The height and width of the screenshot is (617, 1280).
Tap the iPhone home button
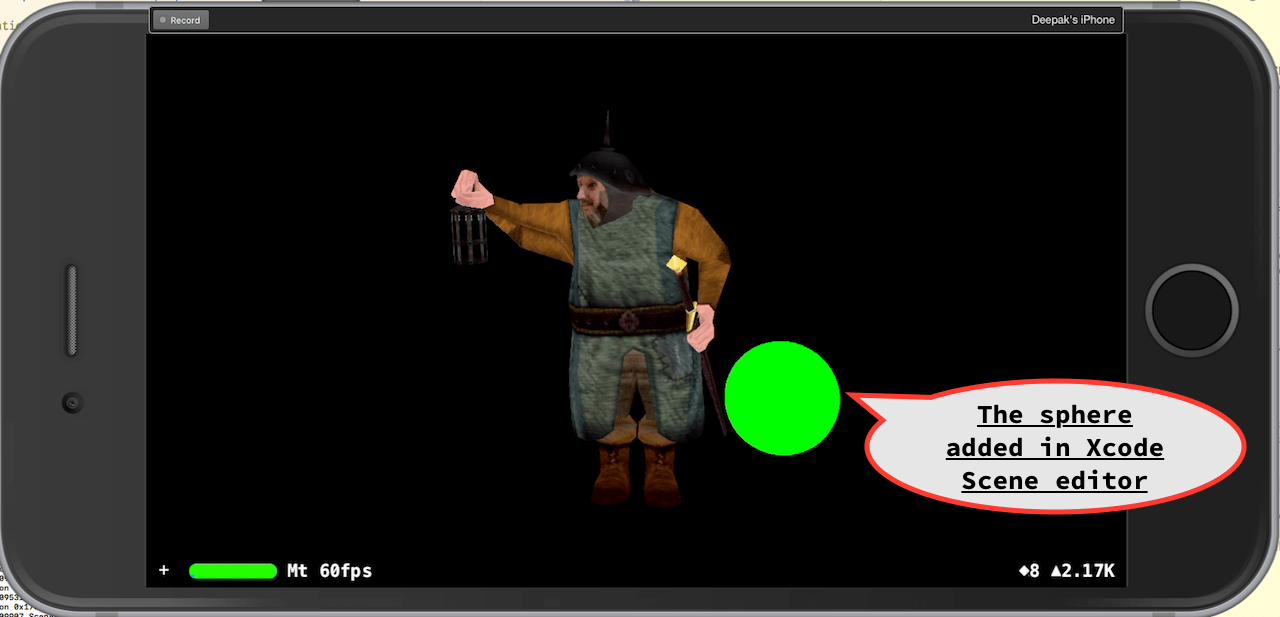pos(1190,309)
